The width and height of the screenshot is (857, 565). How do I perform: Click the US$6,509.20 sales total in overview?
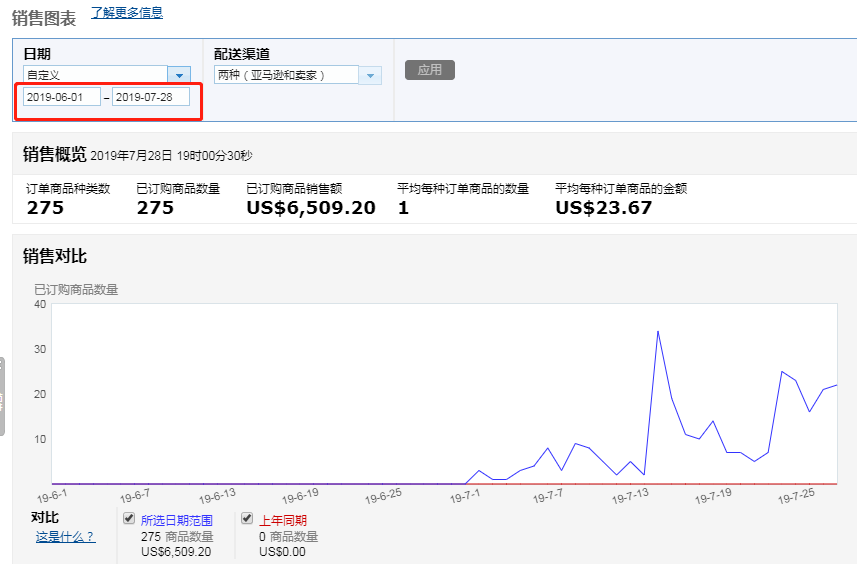311,208
